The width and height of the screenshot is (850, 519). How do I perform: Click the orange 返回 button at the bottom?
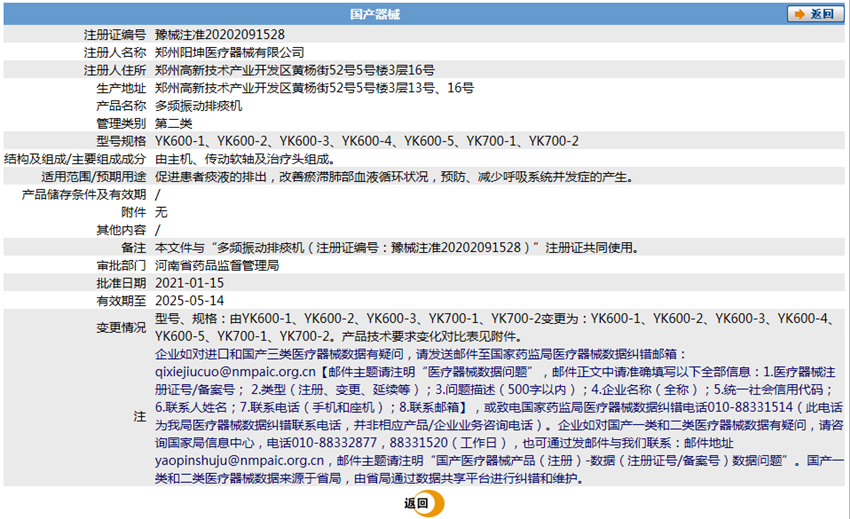pyautogui.click(x=424, y=503)
